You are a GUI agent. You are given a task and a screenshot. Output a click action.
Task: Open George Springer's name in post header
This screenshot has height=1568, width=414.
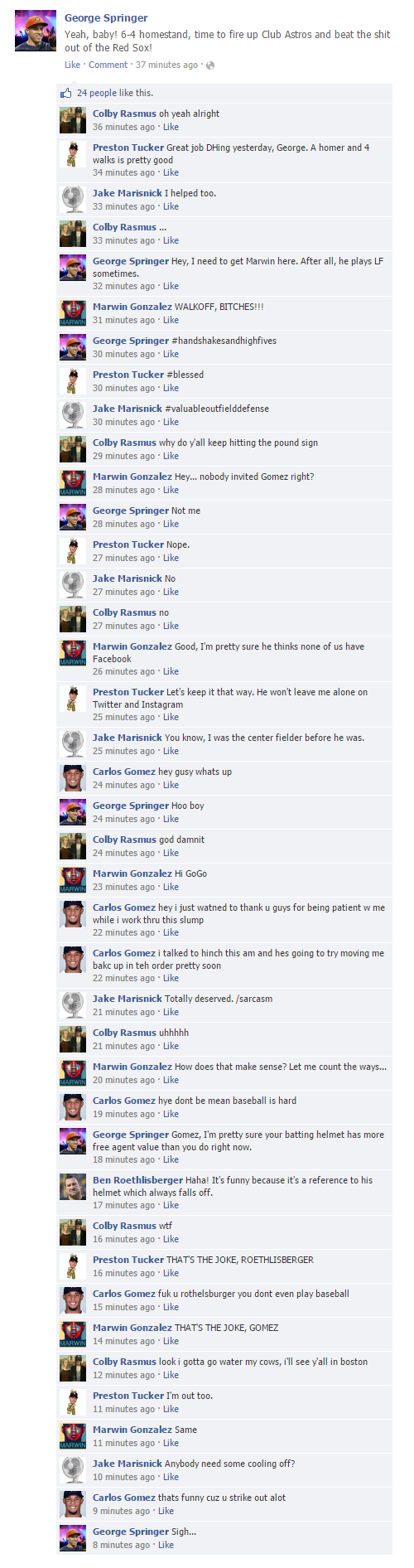click(106, 17)
